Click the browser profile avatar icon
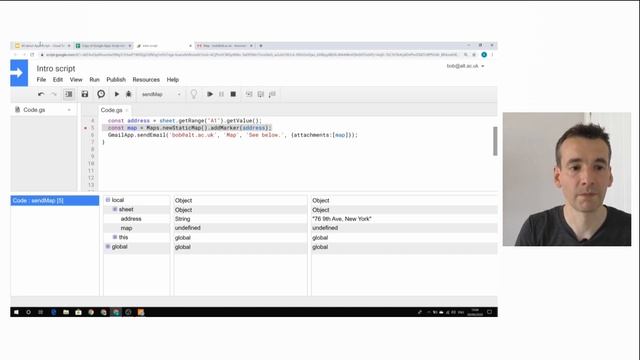 click(x=484, y=55)
